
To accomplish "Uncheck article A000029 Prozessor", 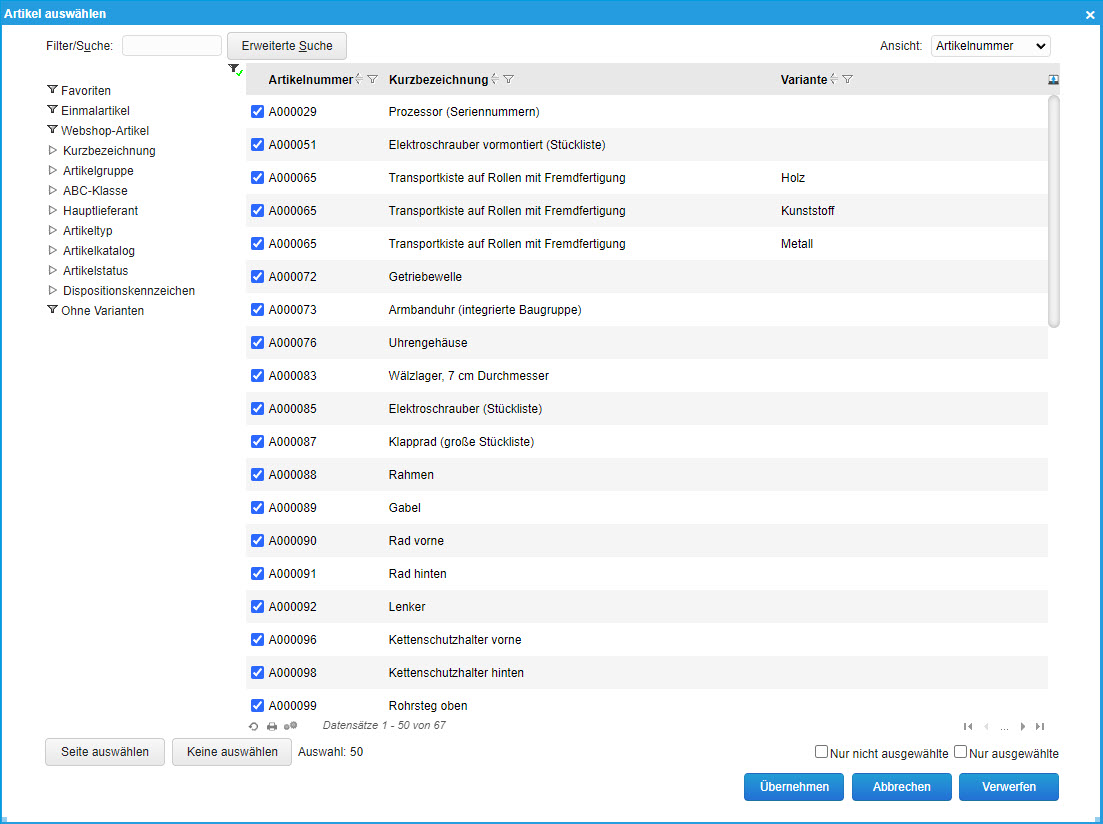I will click(257, 112).
